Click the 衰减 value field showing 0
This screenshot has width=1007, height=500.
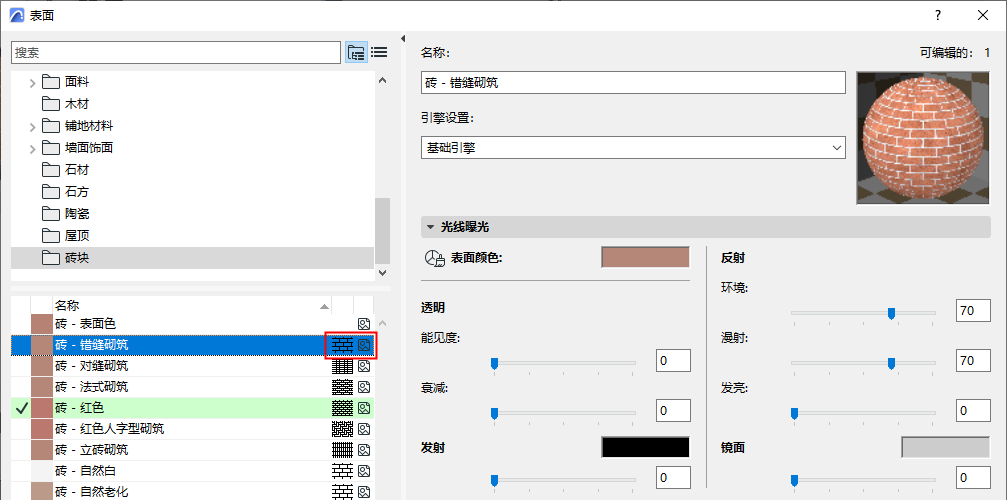pyautogui.click(x=673, y=410)
